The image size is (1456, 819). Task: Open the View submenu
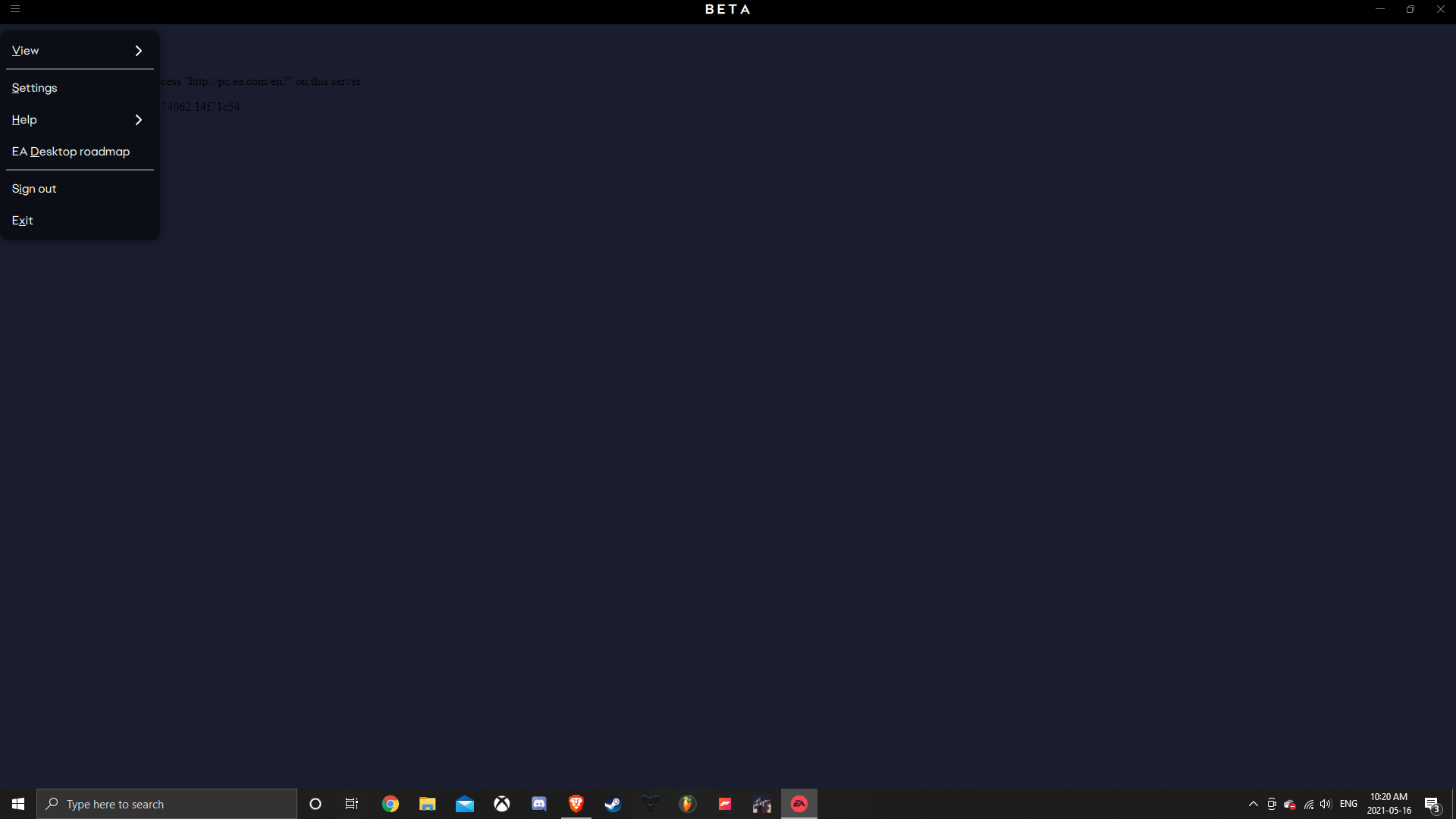80,51
